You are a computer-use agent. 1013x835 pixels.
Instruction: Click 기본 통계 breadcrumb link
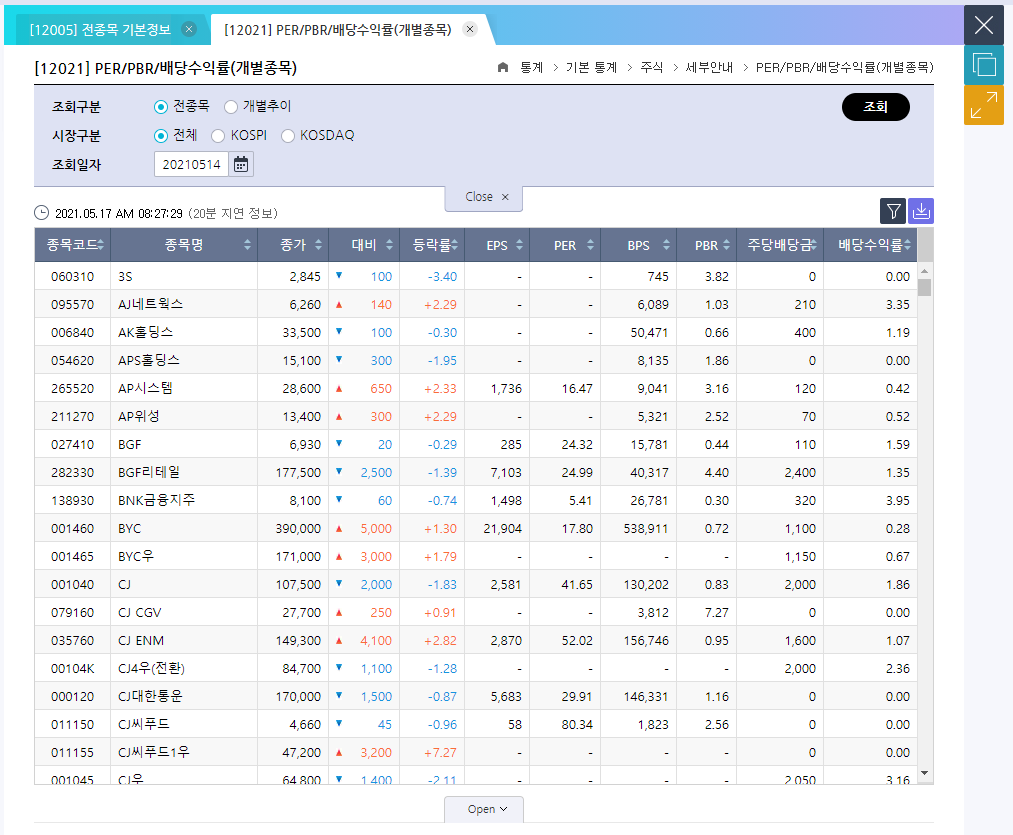pos(591,67)
